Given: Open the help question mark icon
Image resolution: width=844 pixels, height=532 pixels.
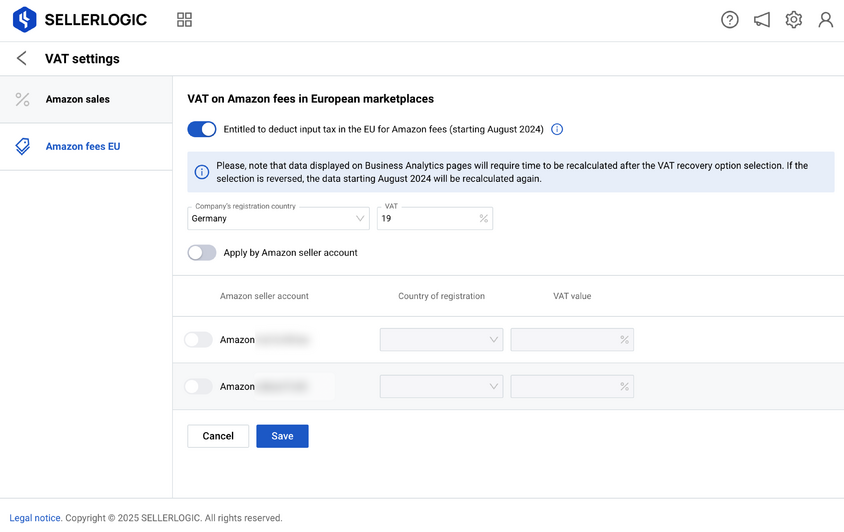Looking at the screenshot, I should (729, 20).
